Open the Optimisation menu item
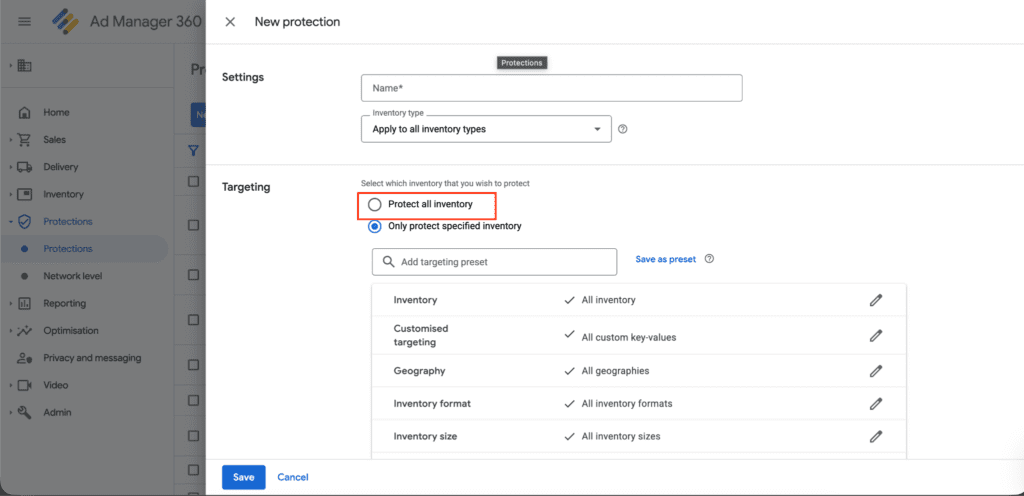Viewport: 1024px width, 496px height. 71,331
